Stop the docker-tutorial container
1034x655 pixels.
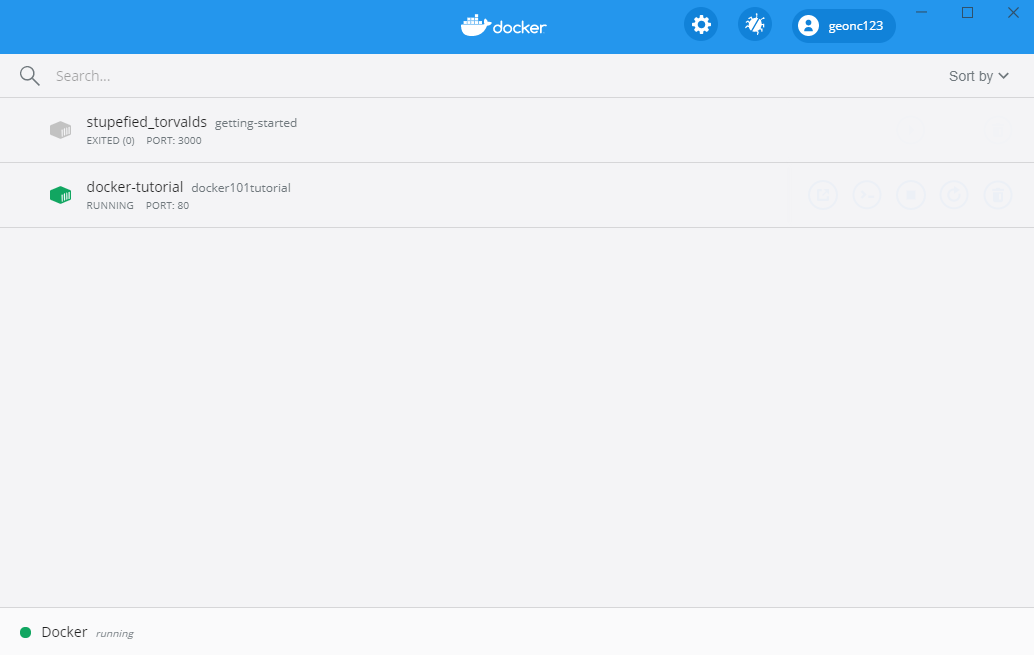coord(911,195)
